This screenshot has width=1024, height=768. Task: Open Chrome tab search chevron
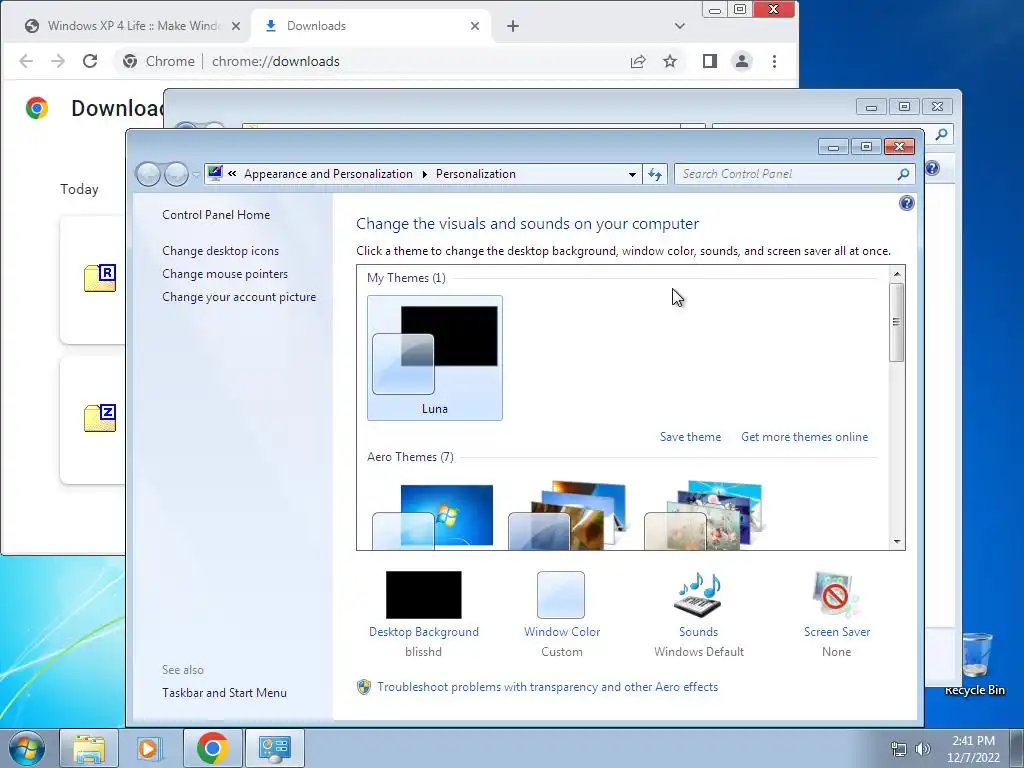pyautogui.click(x=680, y=26)
